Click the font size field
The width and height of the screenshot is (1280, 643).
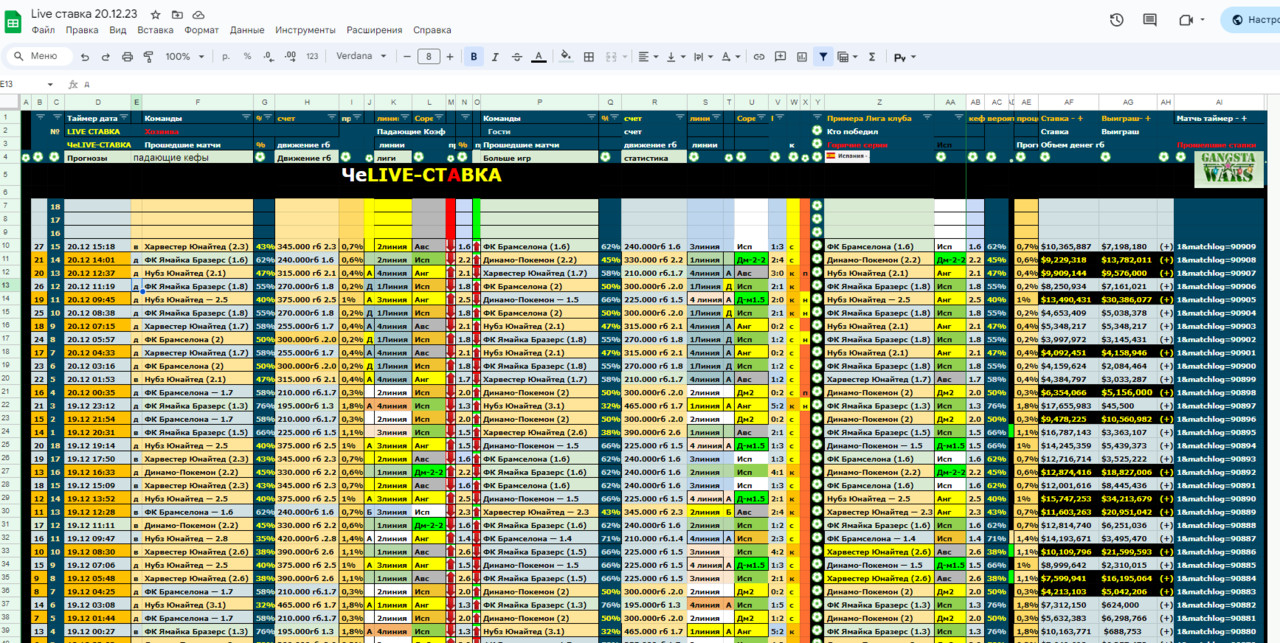(x=428, y=57)
